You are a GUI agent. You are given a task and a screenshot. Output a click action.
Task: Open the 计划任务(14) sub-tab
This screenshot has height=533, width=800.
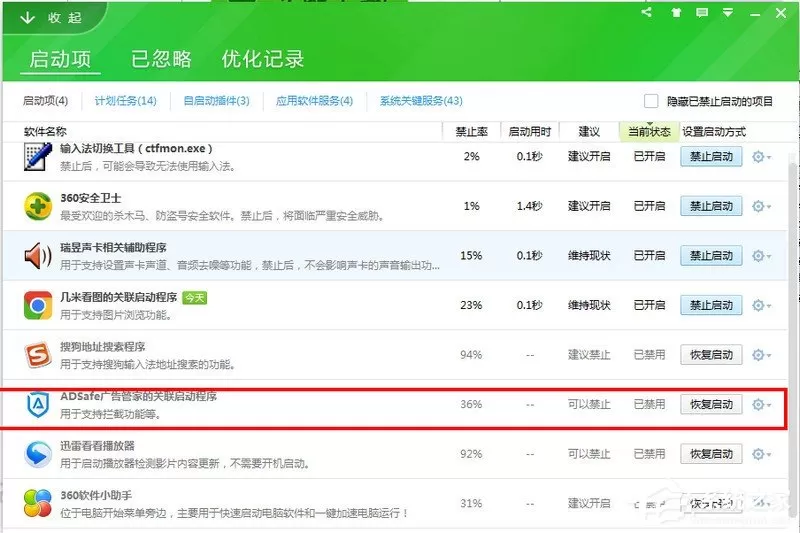click(x=126, y=101)
